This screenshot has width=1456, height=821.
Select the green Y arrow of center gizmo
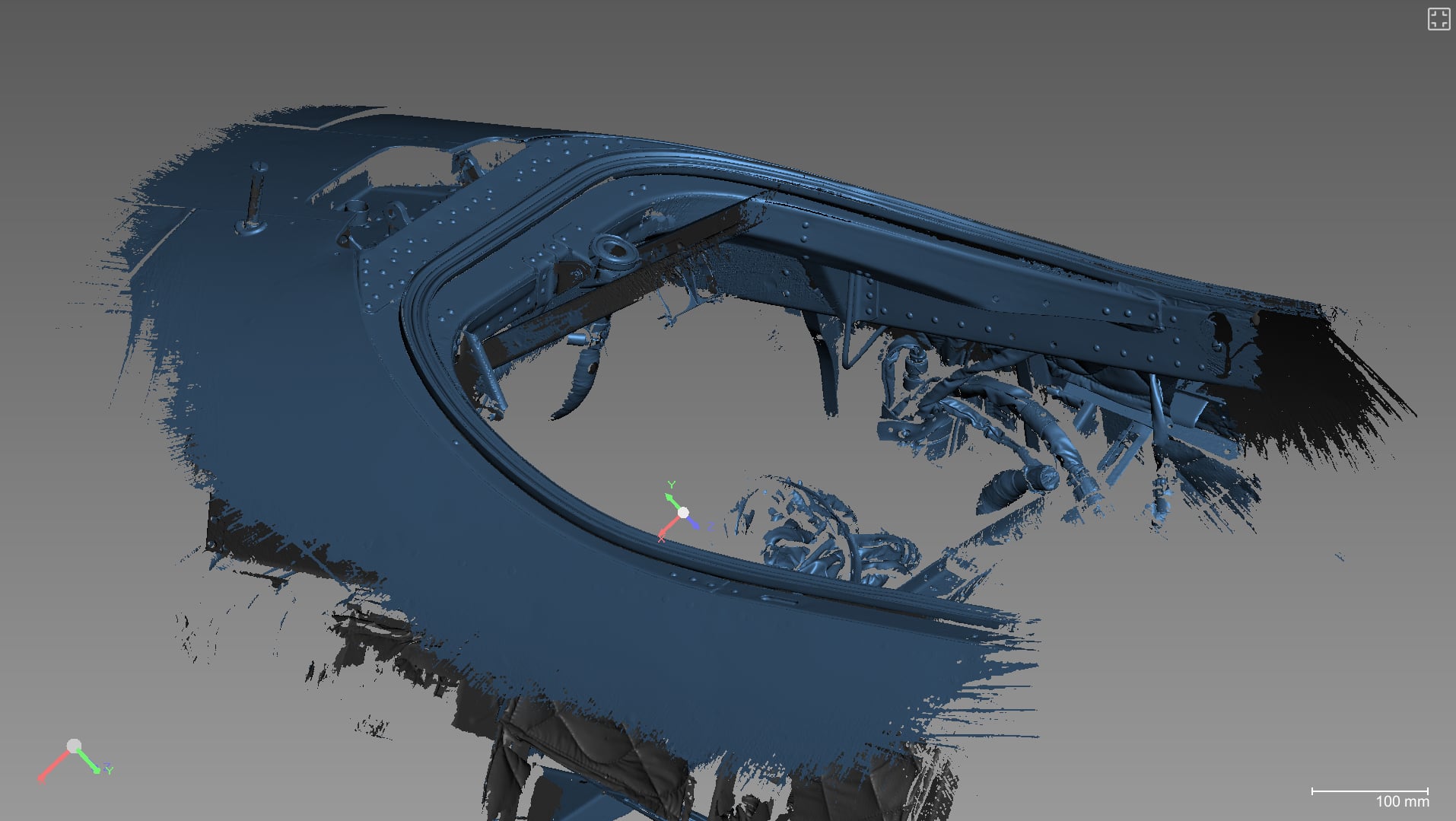coord(673,501)
